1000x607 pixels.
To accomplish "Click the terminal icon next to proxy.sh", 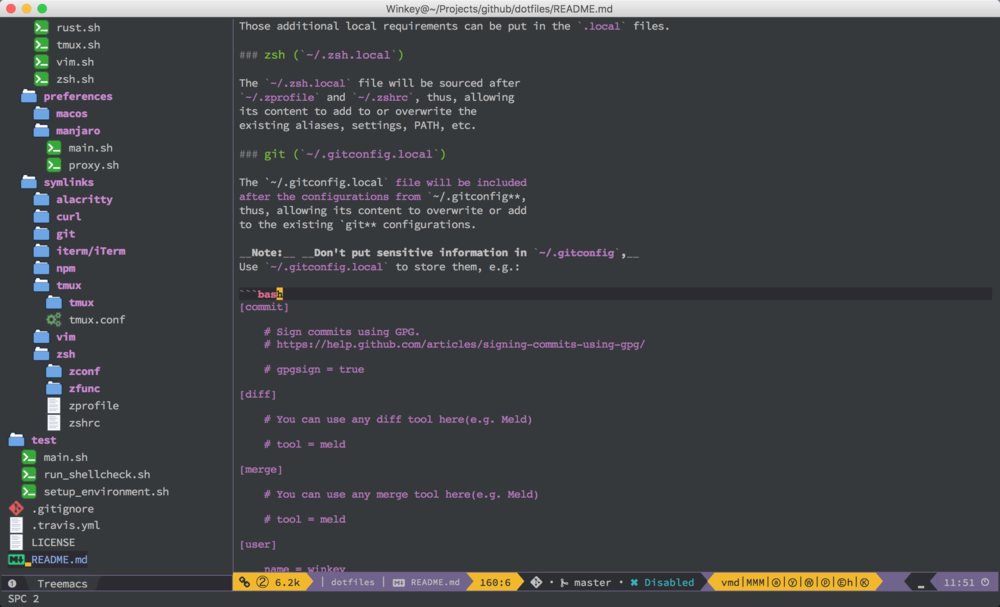I will tap(54, 165).
